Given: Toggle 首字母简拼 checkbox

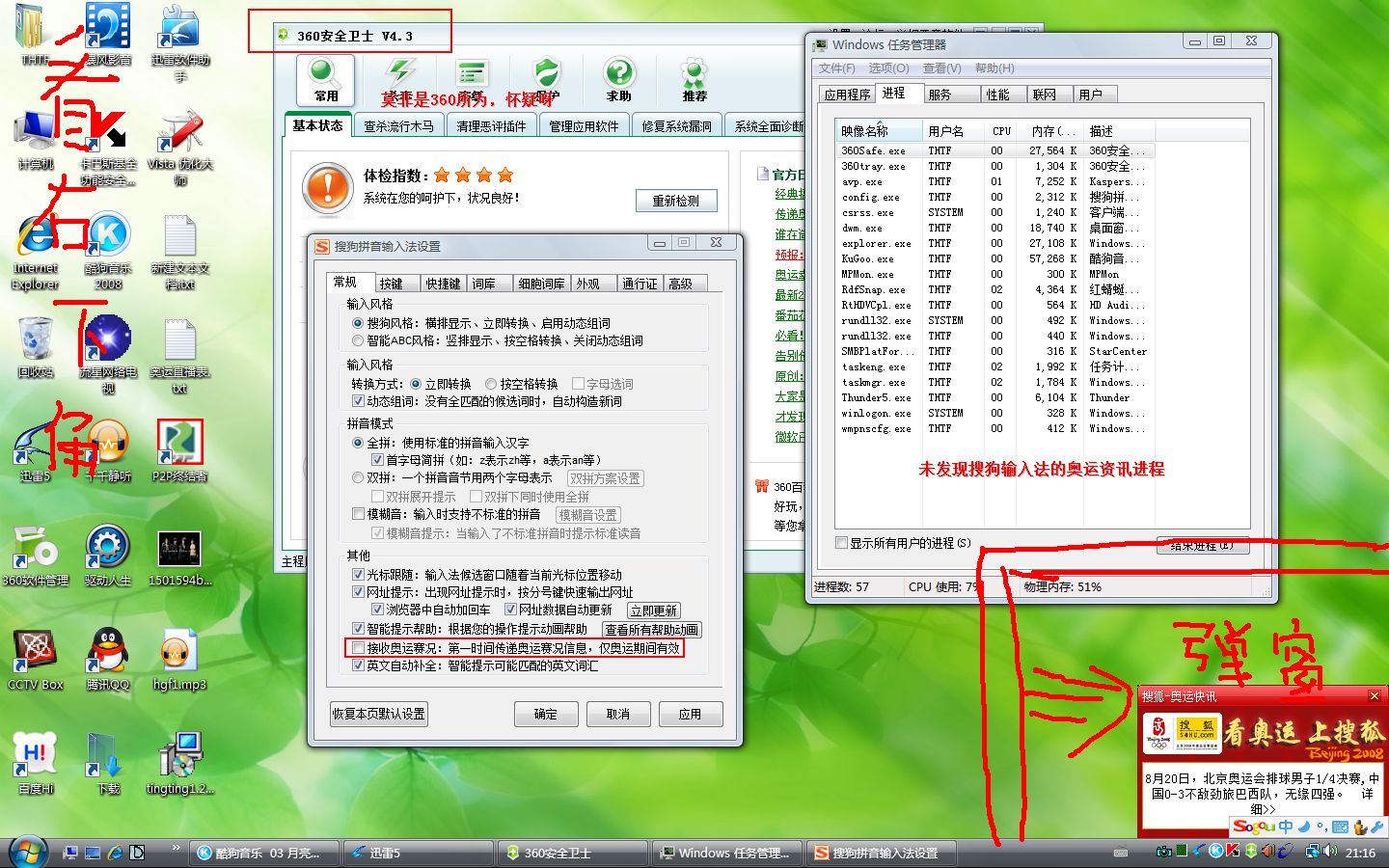Looking at the screenshot, I should click(x=377, y=460).
